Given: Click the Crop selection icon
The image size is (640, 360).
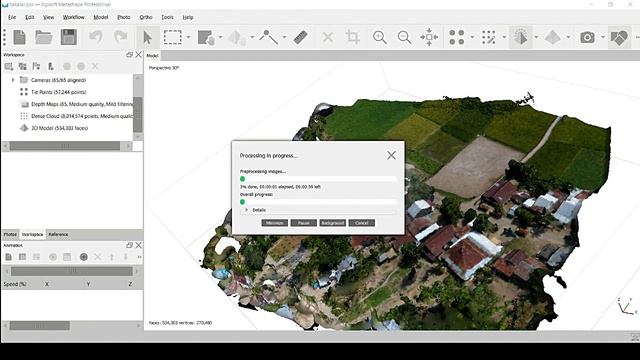Looking at the screenshot, I should (352, 37).
